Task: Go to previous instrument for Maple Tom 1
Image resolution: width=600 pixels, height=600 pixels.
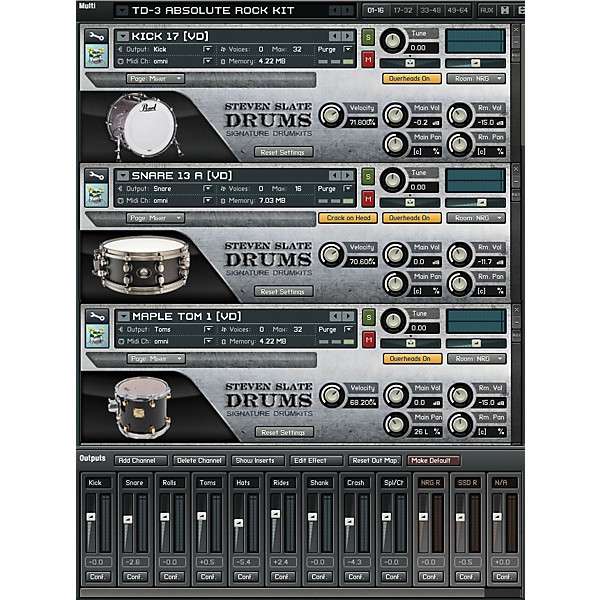Action: 335,316
